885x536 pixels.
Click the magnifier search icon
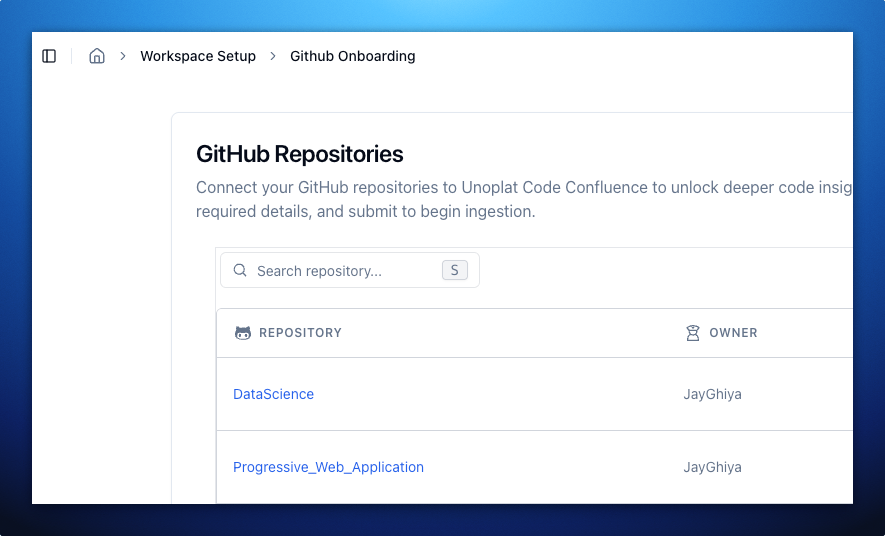pos(240,270)
